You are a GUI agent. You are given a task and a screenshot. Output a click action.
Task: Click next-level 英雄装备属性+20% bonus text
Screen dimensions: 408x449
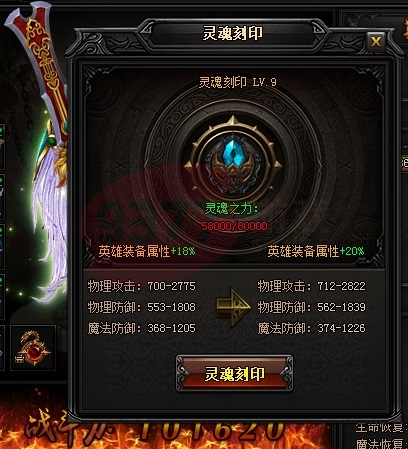click(x=316, y=251)
